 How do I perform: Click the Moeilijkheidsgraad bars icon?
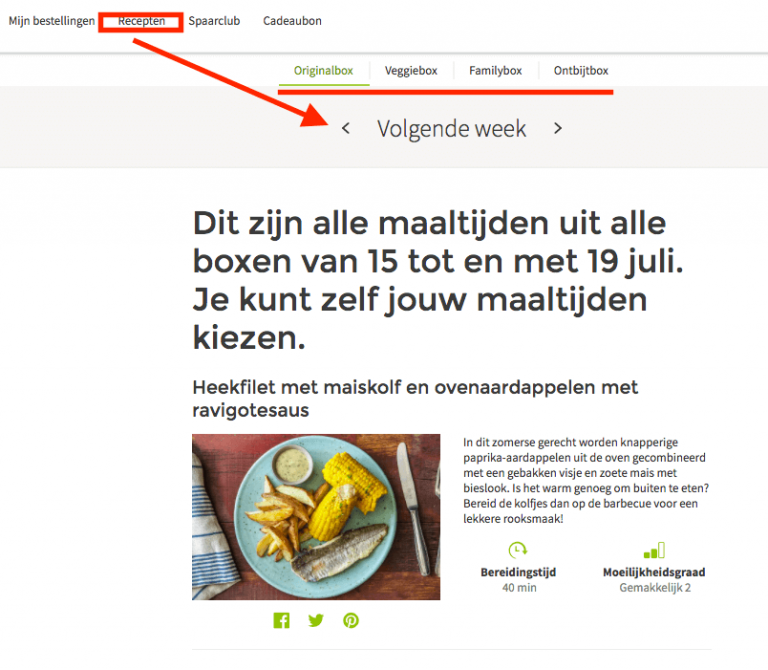tap(654, 550)
